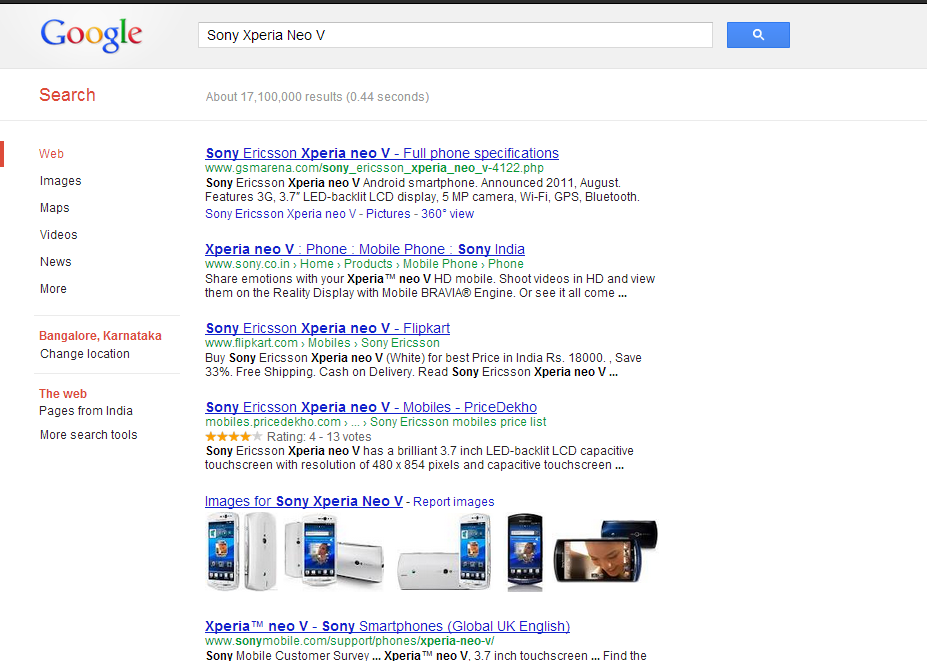Click Report images link
The image size is (927, 661).
tap(453, 502)
